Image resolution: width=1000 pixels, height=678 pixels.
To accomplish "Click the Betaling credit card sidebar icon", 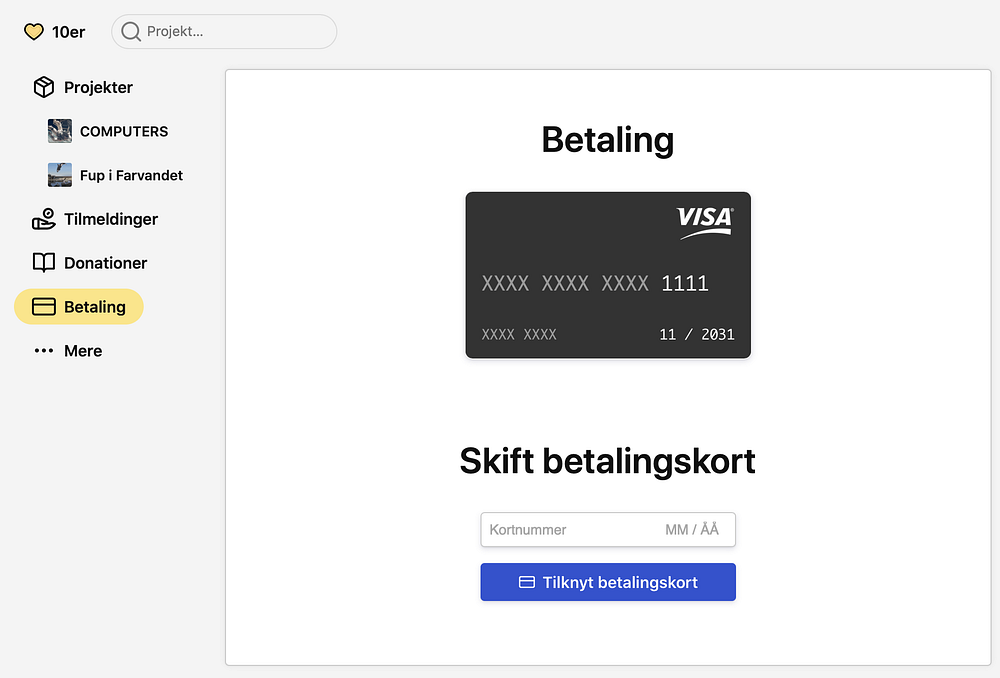I will click(43, 307).
